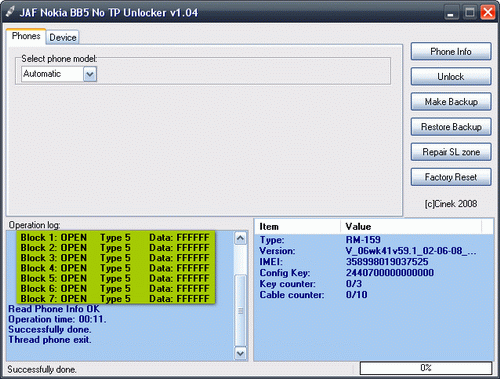The height and width of the screenshot is (379, 500).
Task: Click the IMEI value 358998019037525
Action: 387,262
